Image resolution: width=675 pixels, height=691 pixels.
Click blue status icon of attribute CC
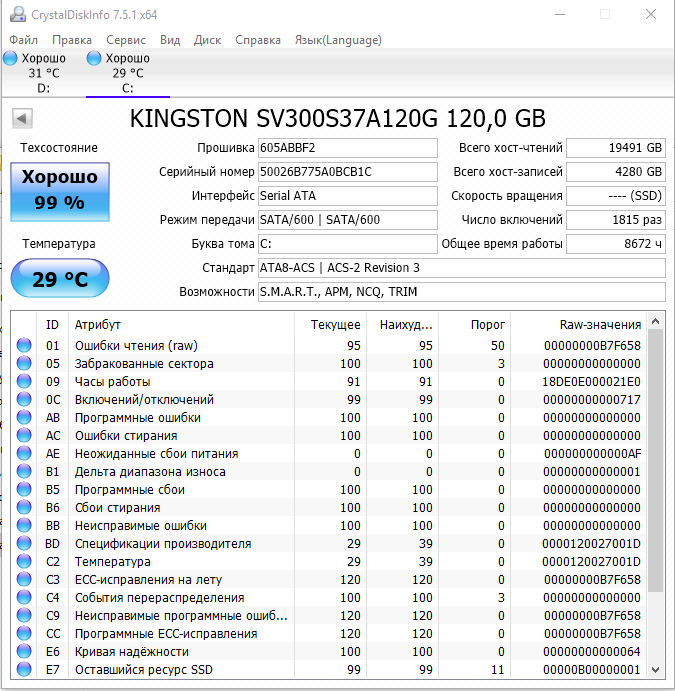[24, 634]
